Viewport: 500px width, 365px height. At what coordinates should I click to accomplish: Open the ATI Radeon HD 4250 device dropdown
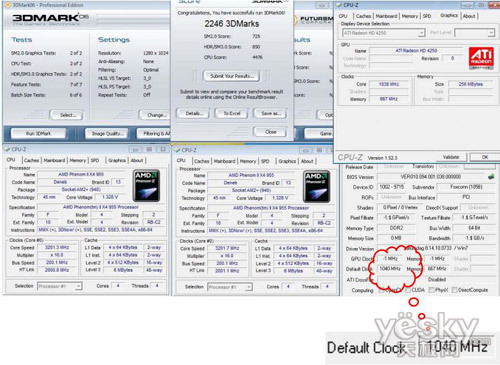point(384,33)
